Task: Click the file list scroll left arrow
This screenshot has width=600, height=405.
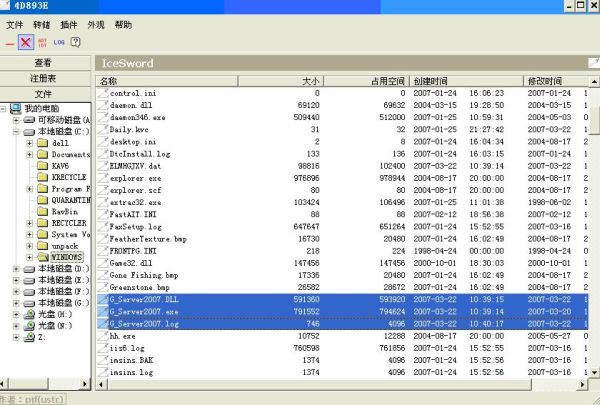Action: tap(101, 384)
